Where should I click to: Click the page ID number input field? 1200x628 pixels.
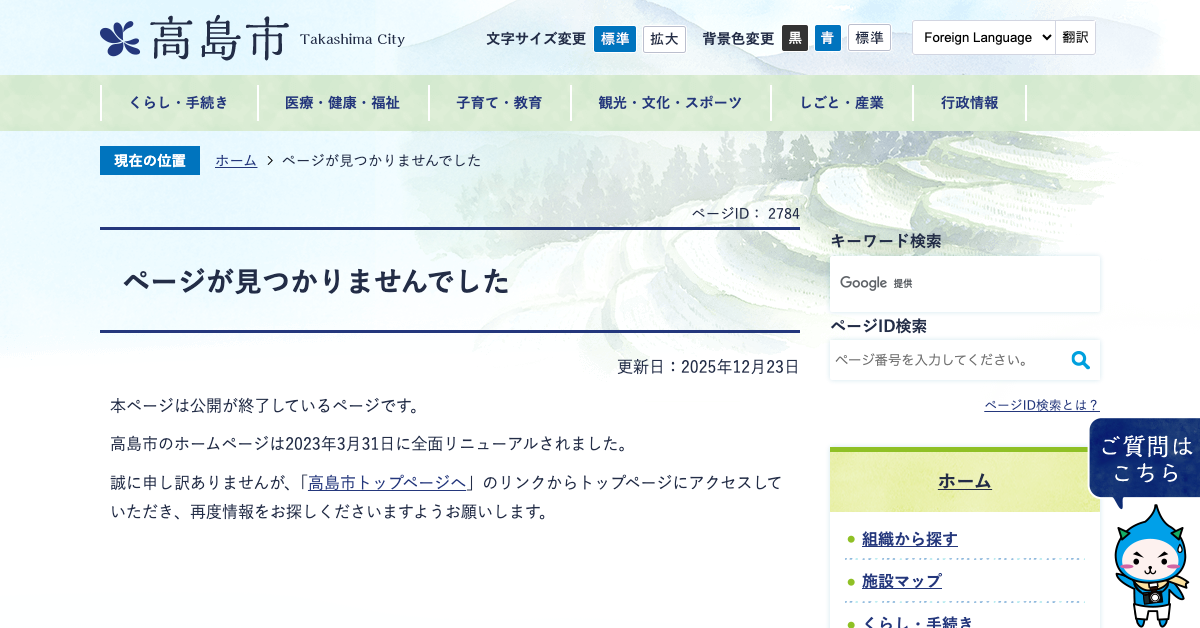(x=947, y=360)
